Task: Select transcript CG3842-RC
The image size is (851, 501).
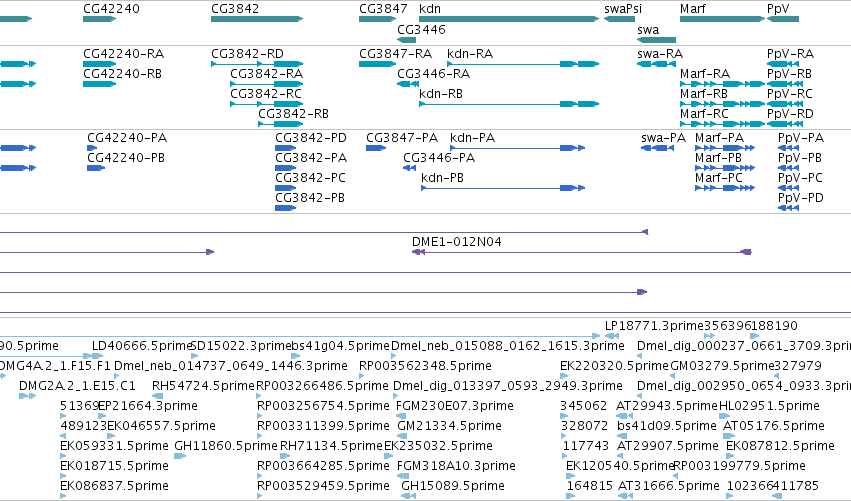Action: tap(266, 104)
